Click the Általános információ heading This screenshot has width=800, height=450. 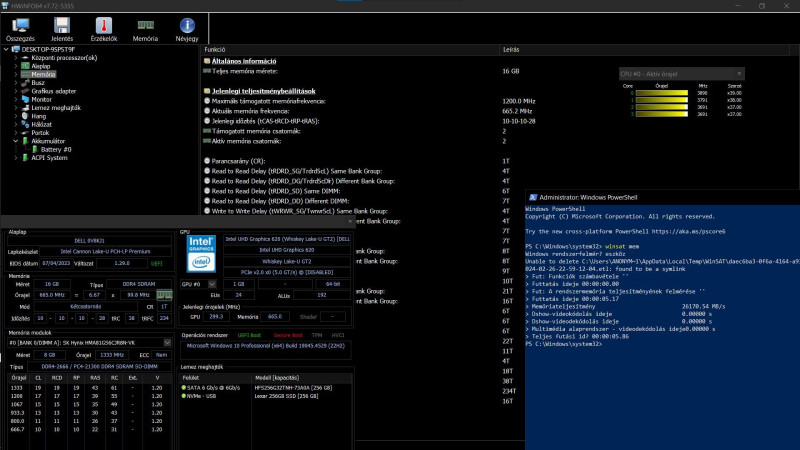[244, 61]
